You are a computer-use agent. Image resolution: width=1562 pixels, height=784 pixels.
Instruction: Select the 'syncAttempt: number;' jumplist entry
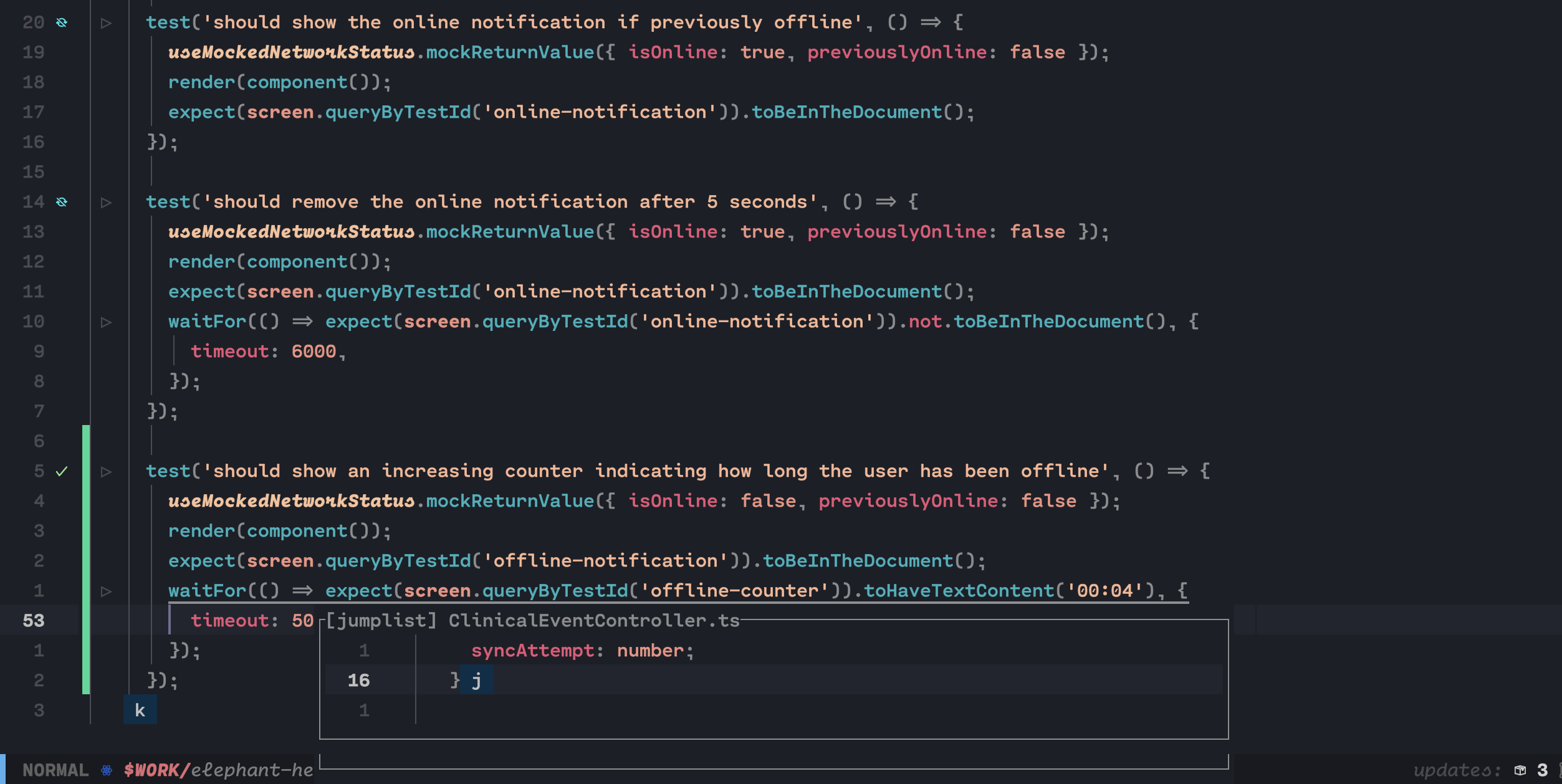(x=583, y=650)
